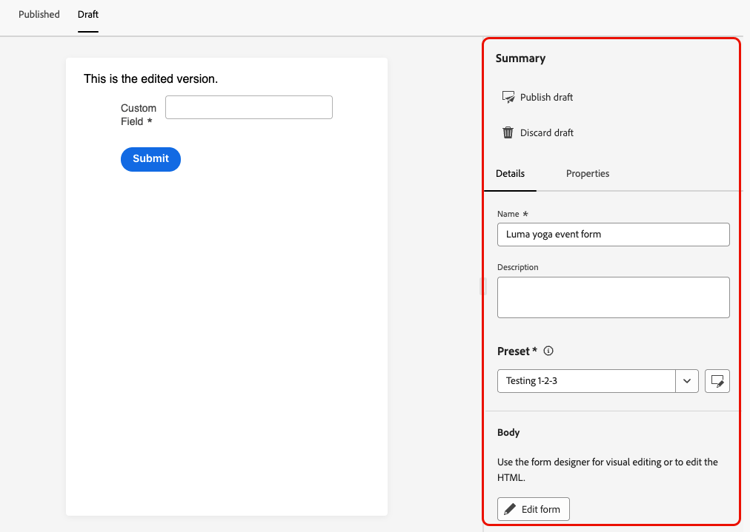750x532 pixels.
Task: Expand the Preset chevron arrow
Action: [x=687, y=381]
